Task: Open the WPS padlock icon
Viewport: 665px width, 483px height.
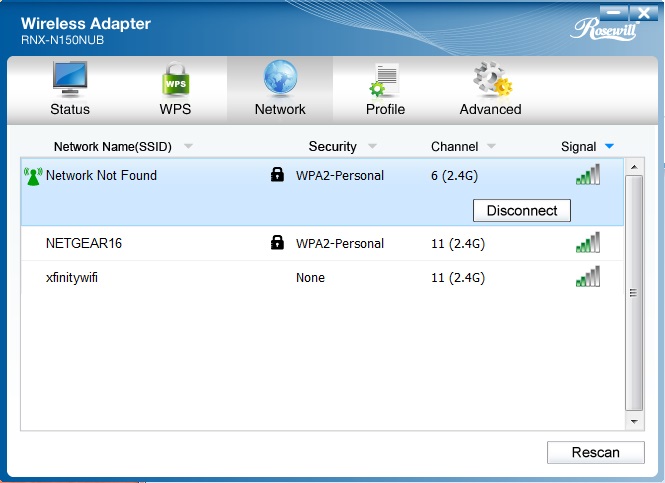Action: 176,79
